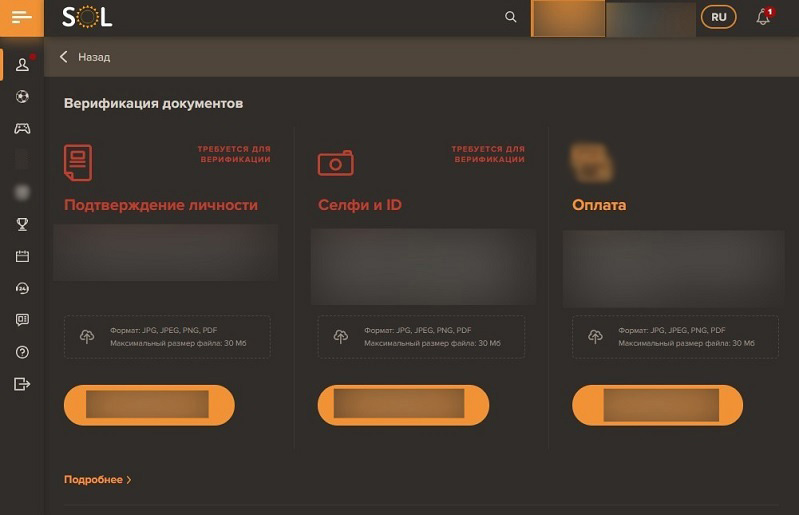Click the upload area under Оплата
Image resolution: width=799 pixels, height=515 pixels.
[x=675, y=337]
